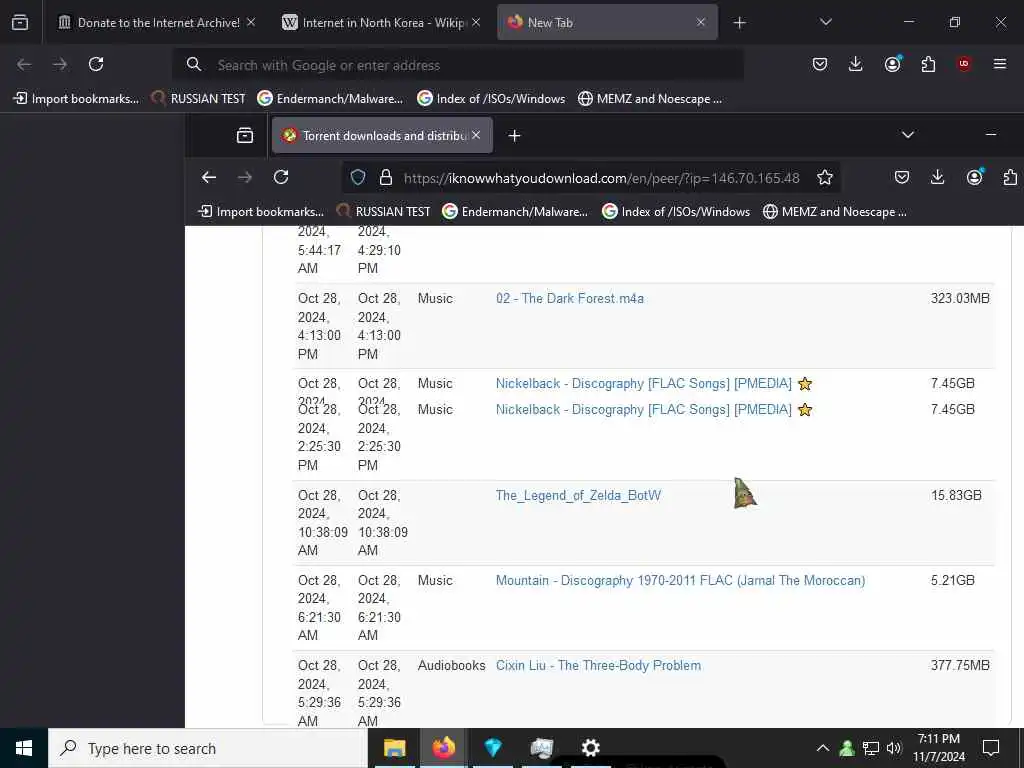This screenshot has width=1024, height=768.
Task: Open The_Legend_of_Zelda_BotW torrent link
Action: (578, 496)
